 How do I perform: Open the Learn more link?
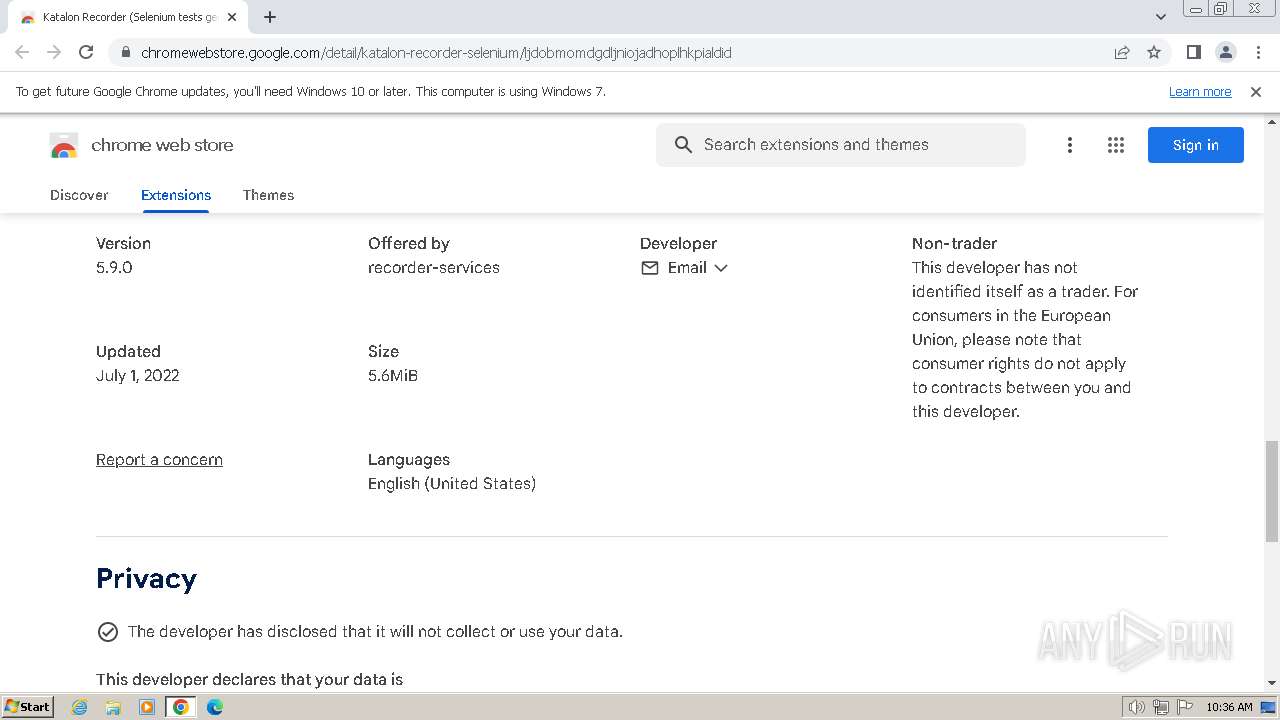click(x=1200, y=91)
